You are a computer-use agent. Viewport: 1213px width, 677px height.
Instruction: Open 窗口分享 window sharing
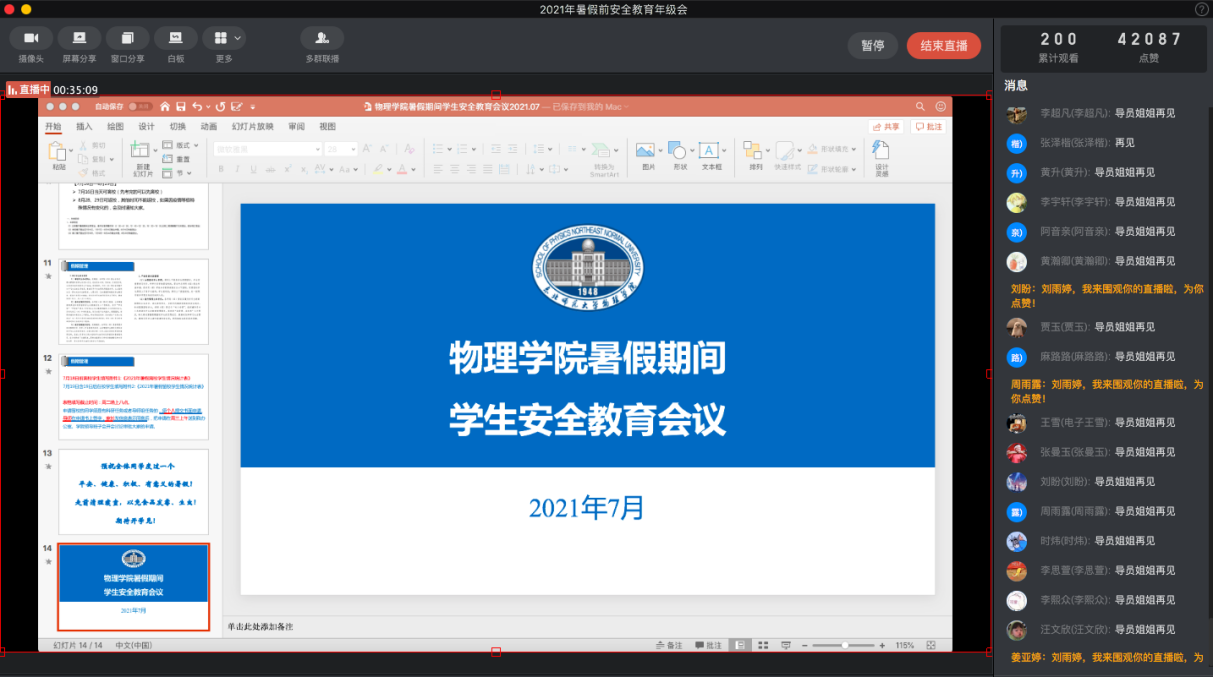(127, 38)
